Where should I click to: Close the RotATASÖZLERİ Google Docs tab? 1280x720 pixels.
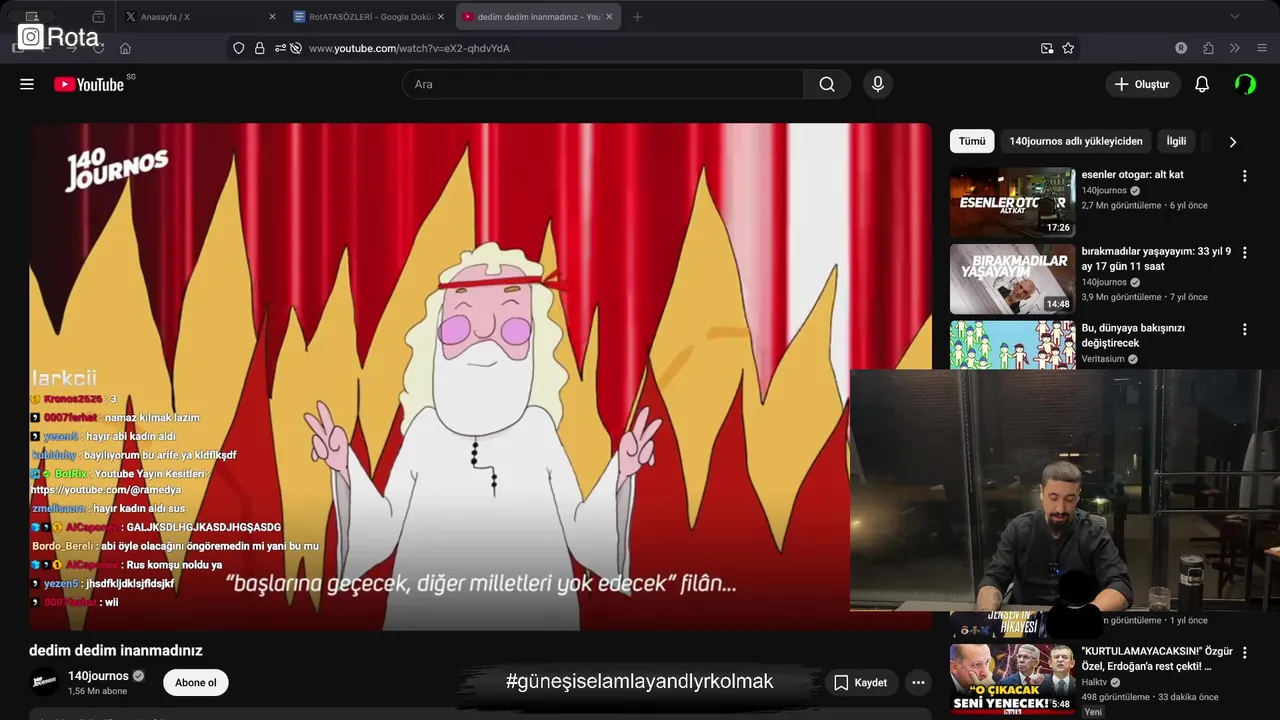[441, 17]
